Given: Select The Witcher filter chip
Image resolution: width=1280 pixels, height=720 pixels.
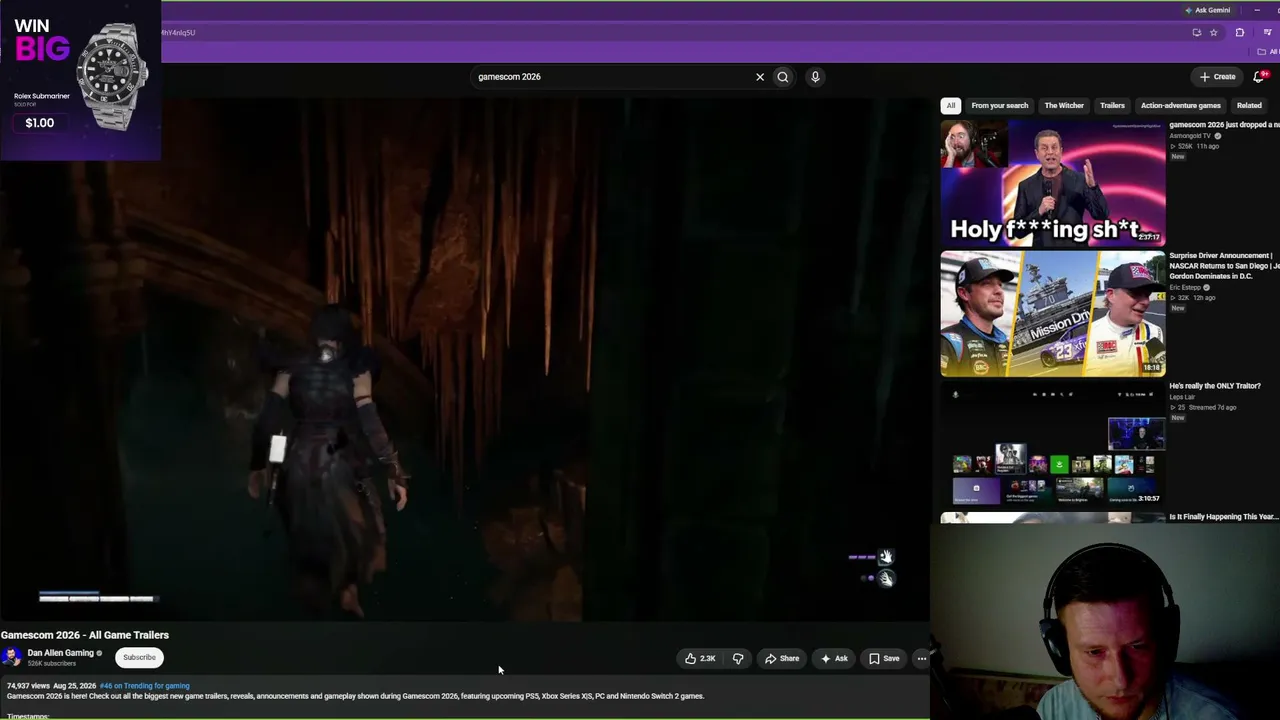Looking at the screenshot, I should point(1064,105).
